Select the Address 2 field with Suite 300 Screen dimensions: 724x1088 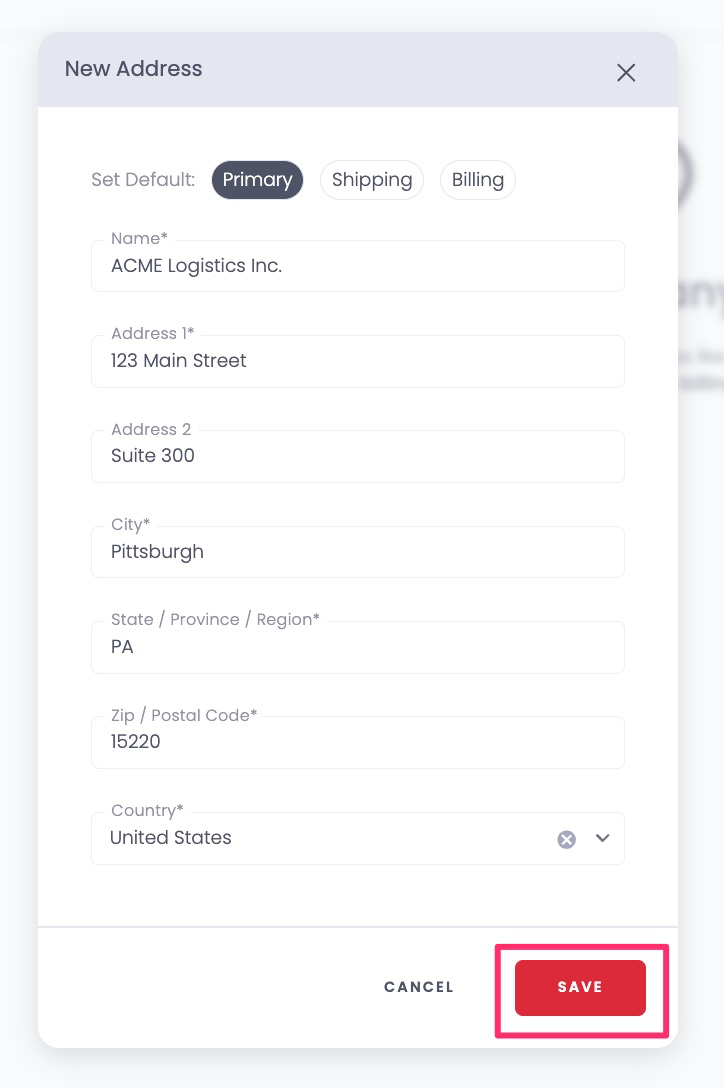[x=358, y=456]
